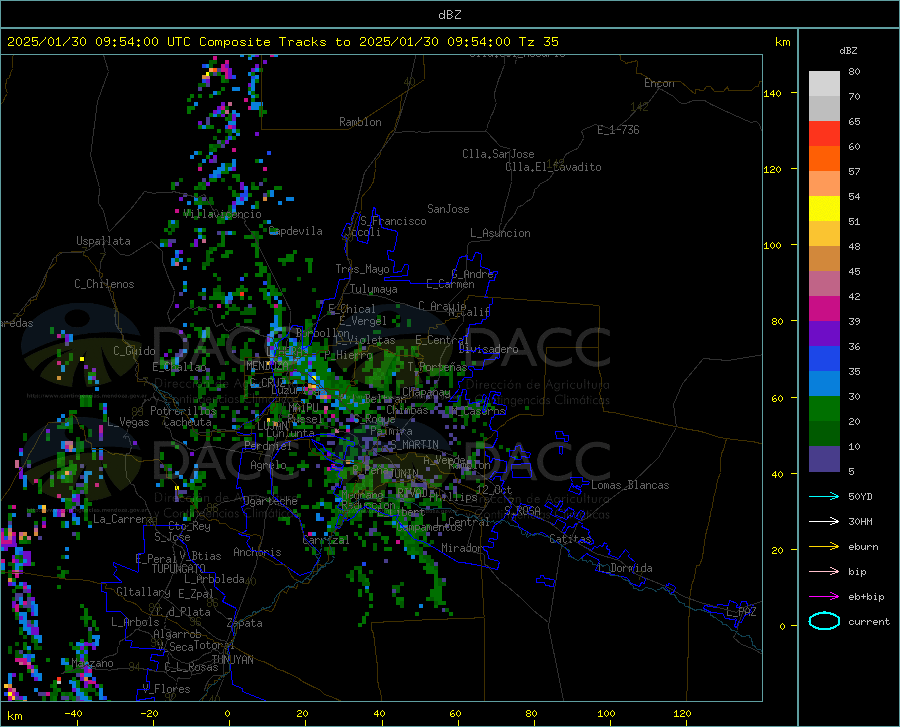Pick the light blue swatch beside 35
This screenshot has height=727, width=900.
click(x=824, y=384)
